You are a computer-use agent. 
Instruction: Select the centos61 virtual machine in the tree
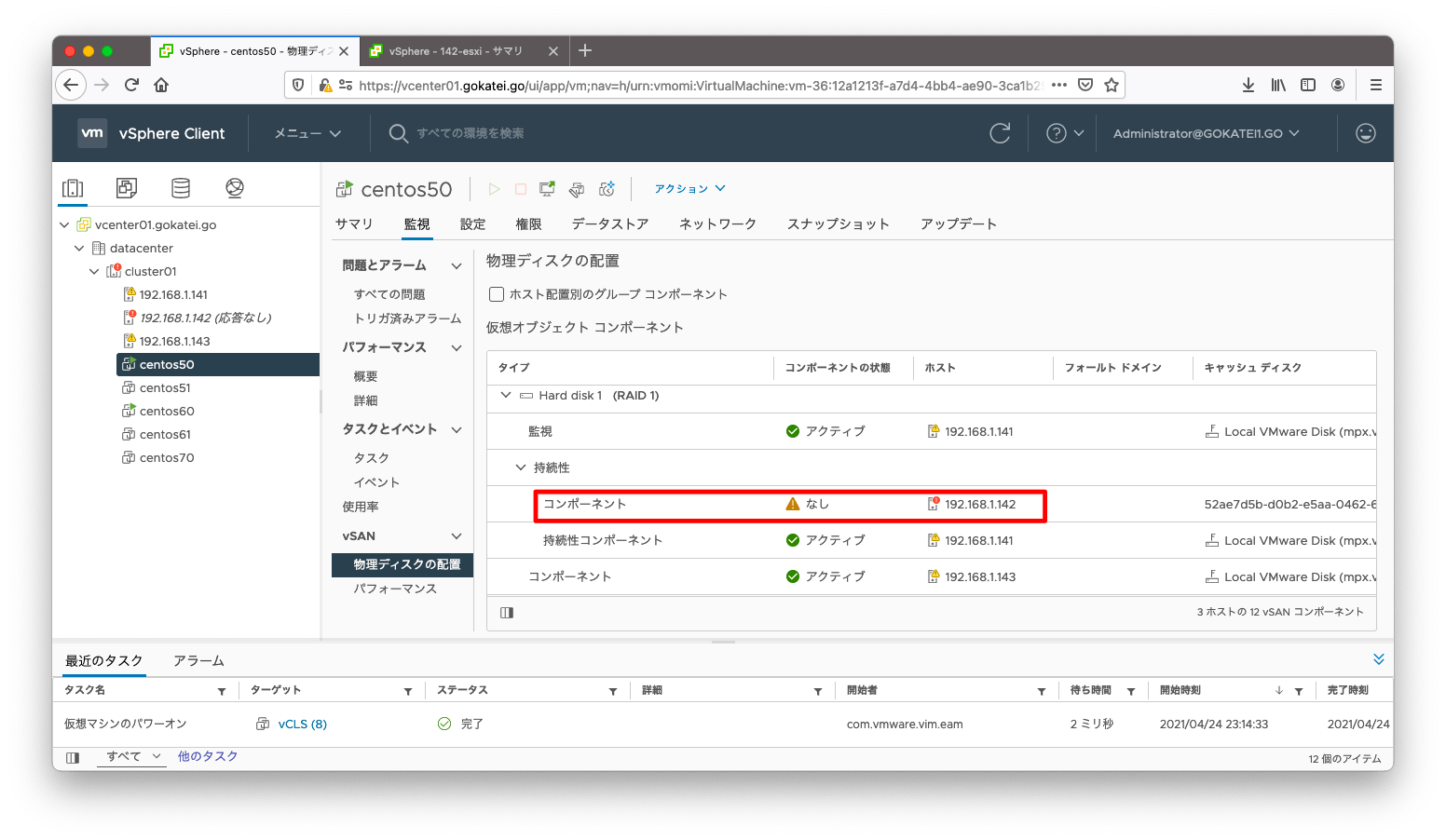166,434
